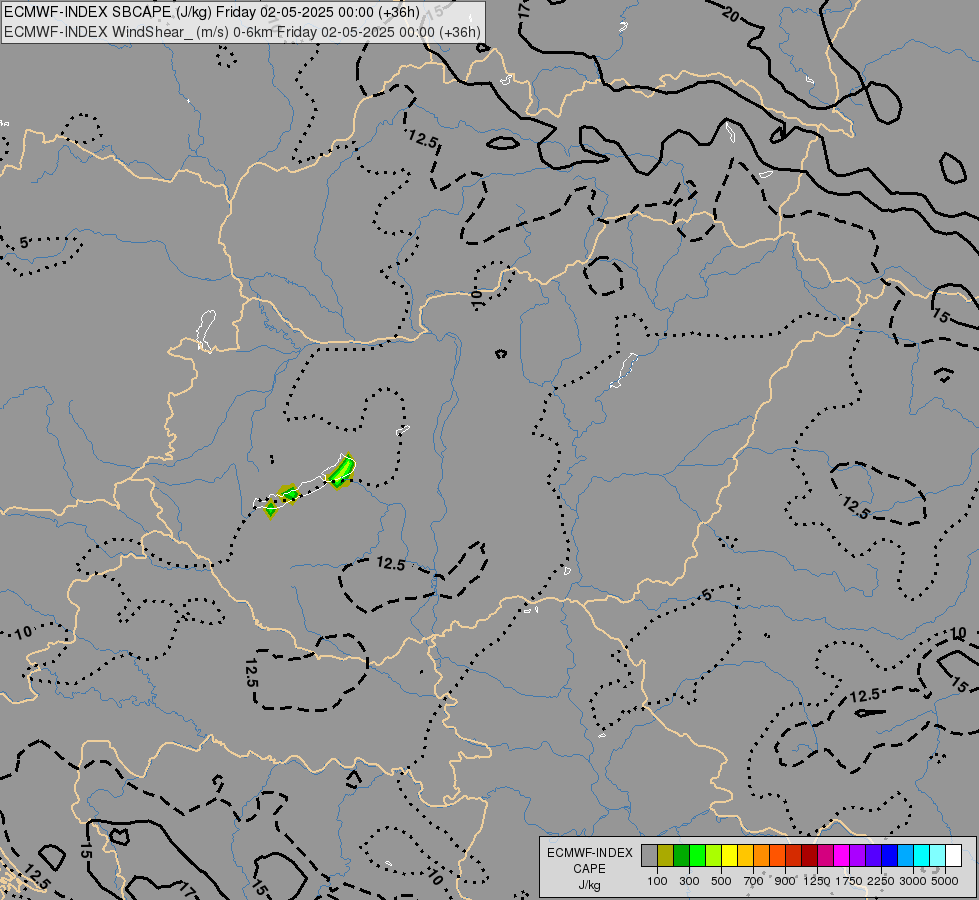Click the pale cyan swatch beside white
Screen dimensions: 979x900
click(x=938, y=856)
